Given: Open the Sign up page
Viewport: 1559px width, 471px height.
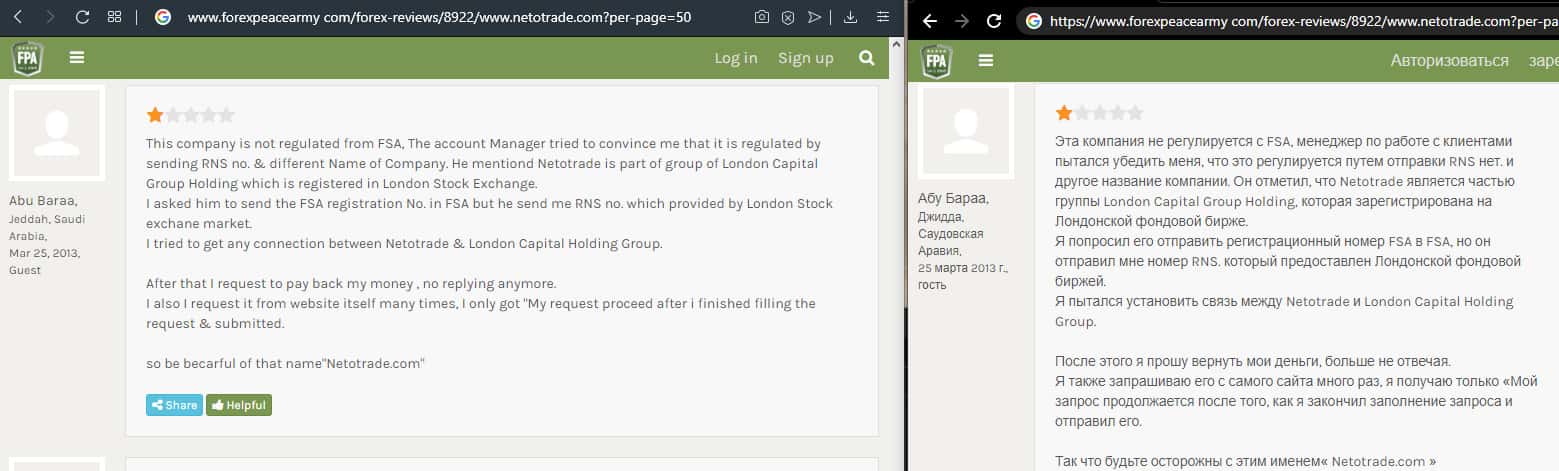Looking at the screenshot, I should coord(806,58).
